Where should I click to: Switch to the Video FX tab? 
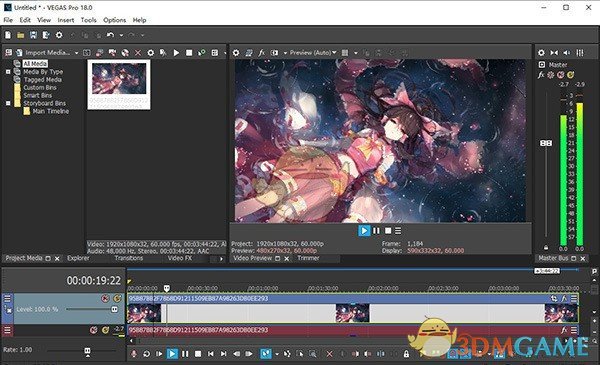[180, 258]
